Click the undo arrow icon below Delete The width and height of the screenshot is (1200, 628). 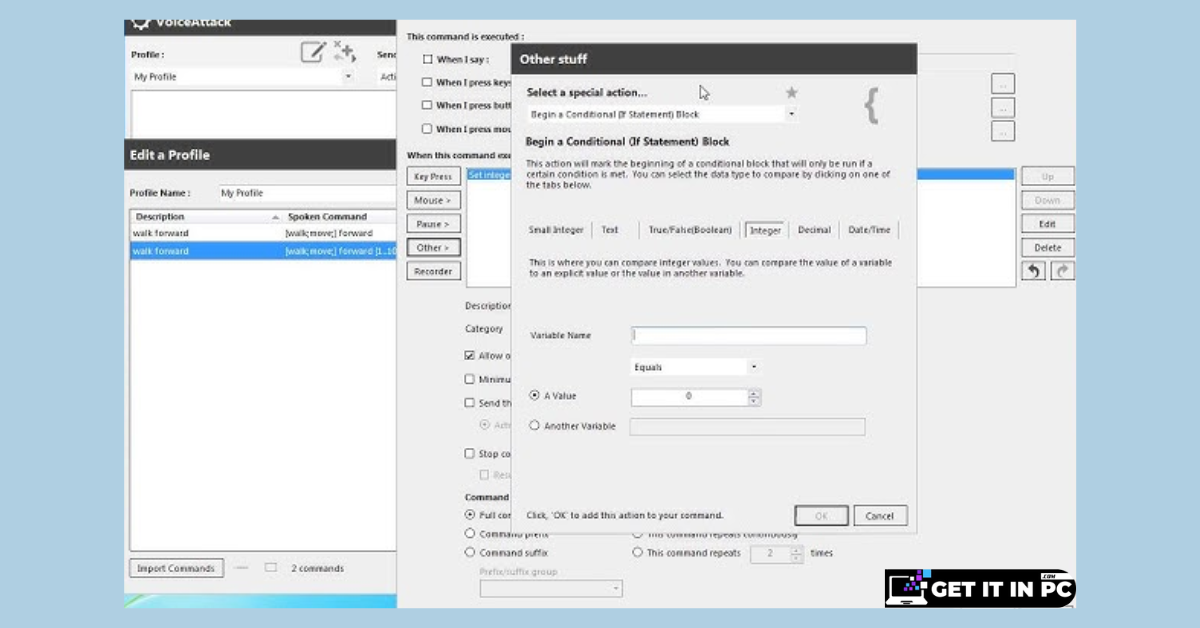[x=1033, y=271]
